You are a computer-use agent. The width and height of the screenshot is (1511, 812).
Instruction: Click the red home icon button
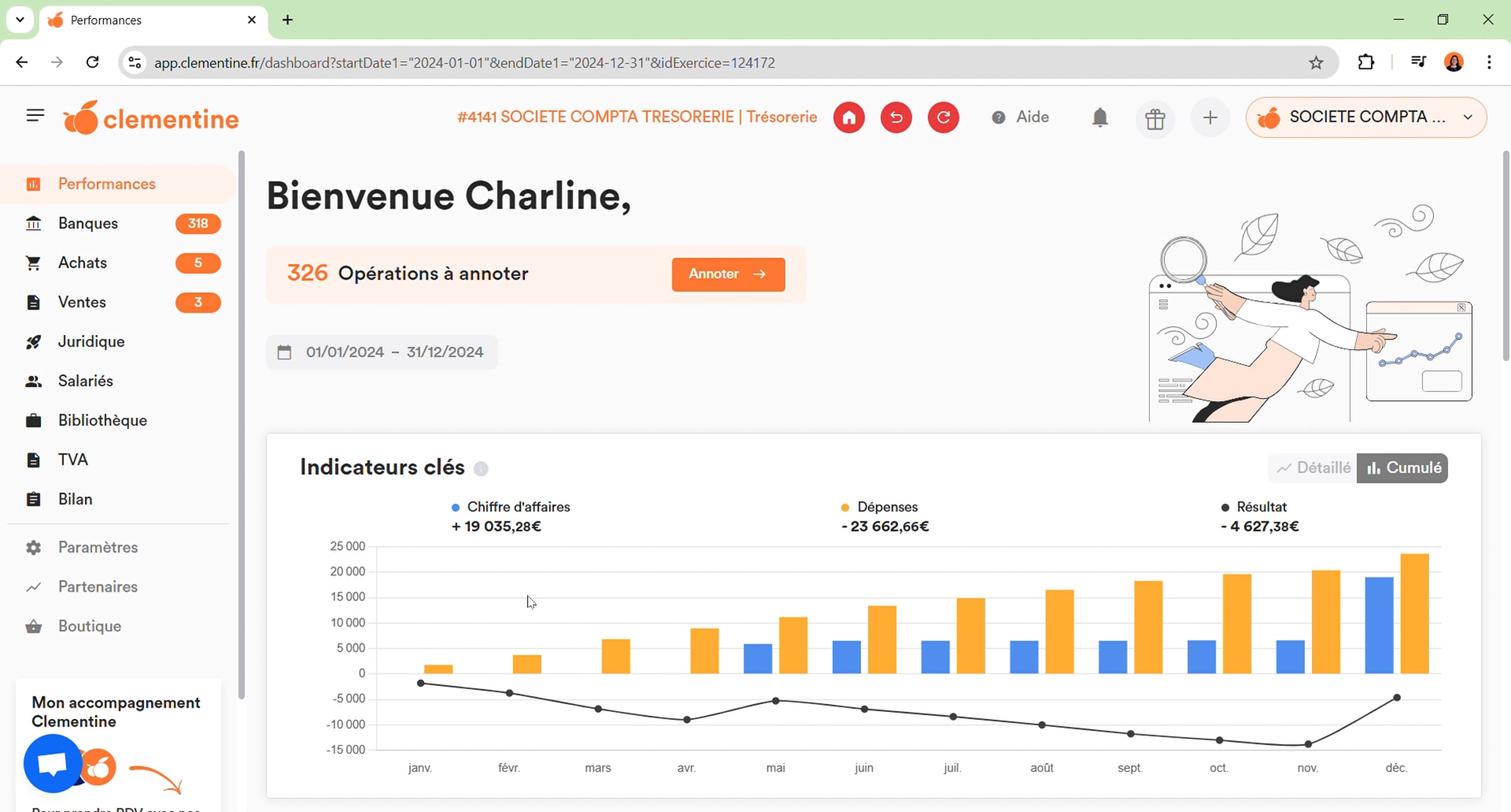pos(849,118)
